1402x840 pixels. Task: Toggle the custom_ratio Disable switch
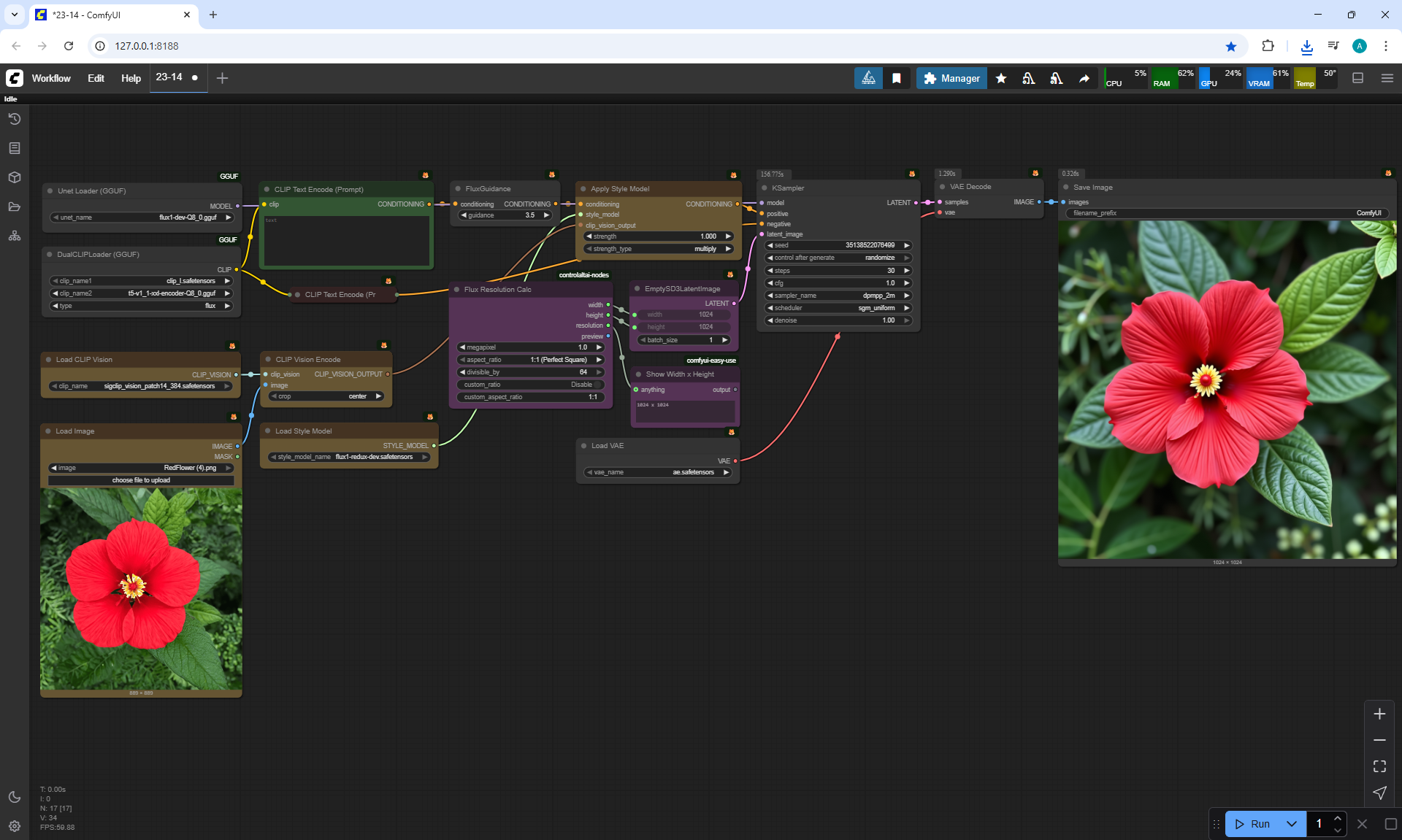point(597,385)
